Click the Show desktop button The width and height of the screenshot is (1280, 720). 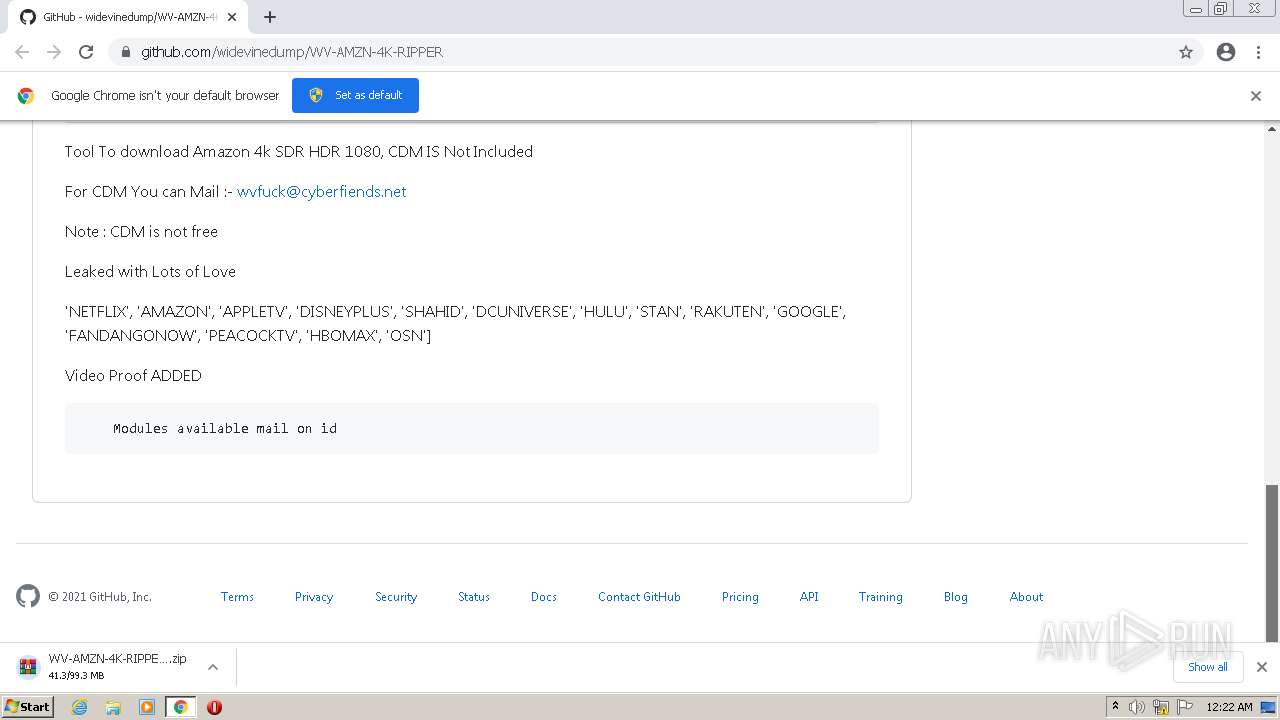[x=1269, y=707]
